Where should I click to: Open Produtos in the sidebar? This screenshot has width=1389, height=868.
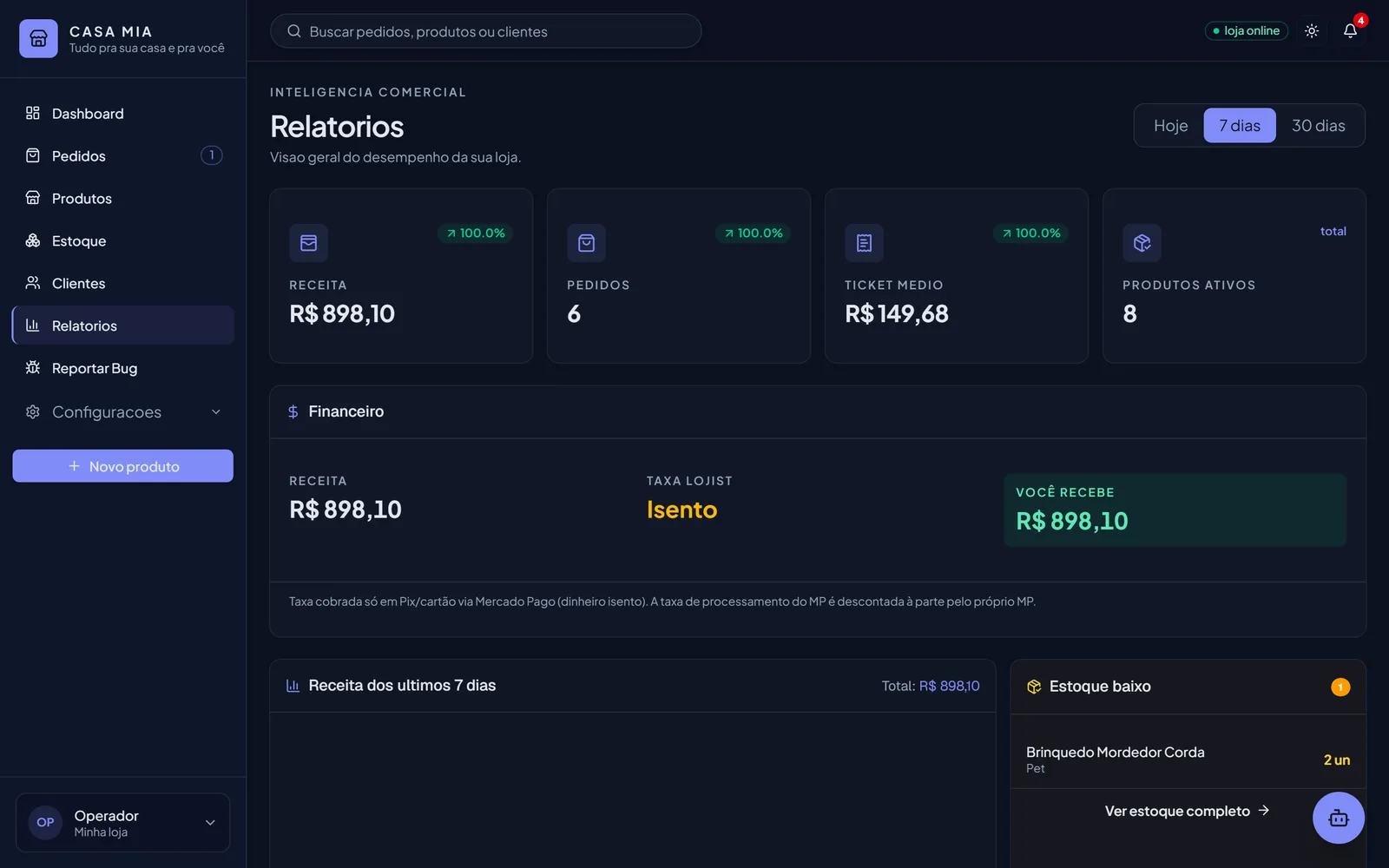[x=123, y=199]
